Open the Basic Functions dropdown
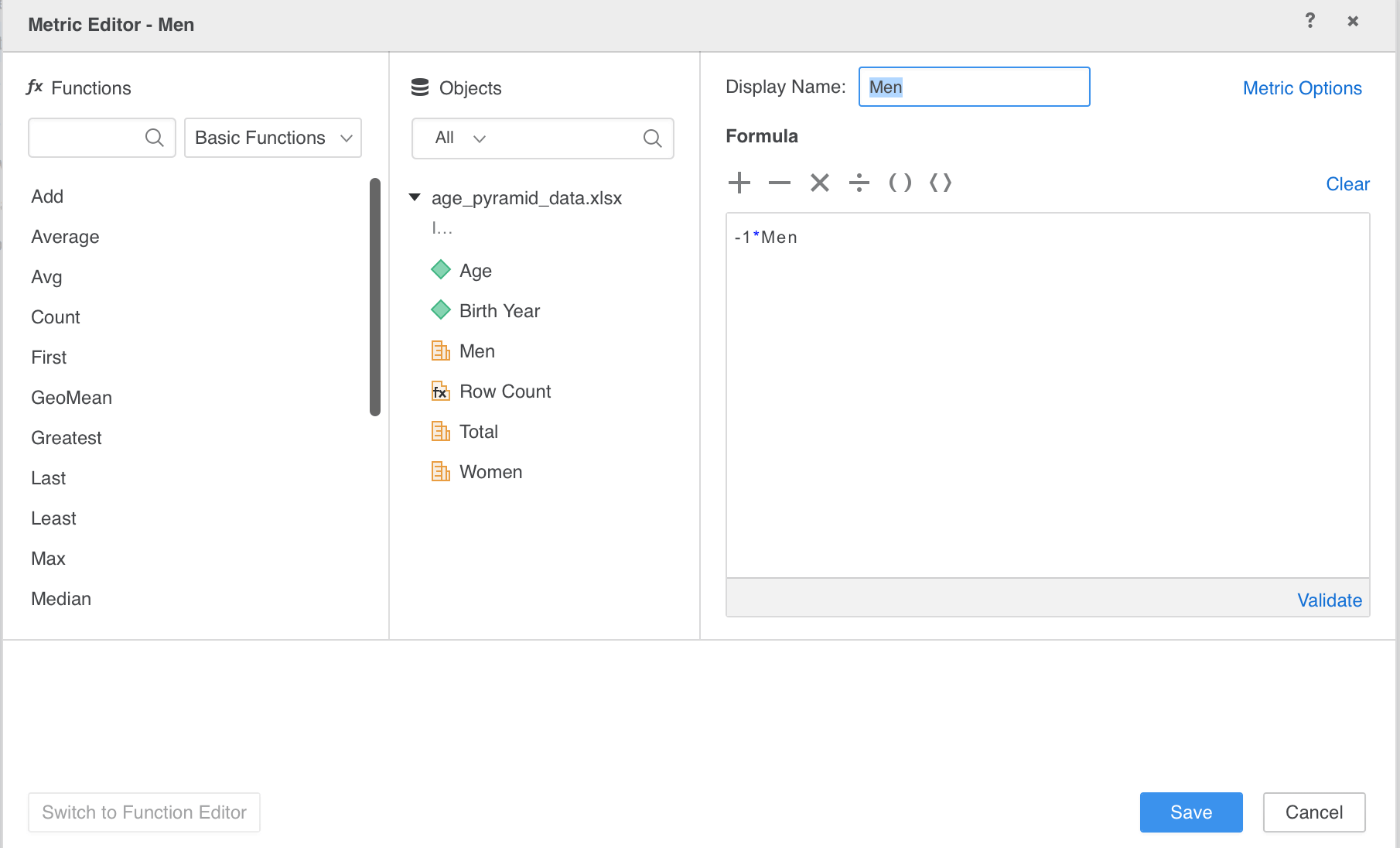Screen dimensions: 1400x848 click(x=273, y=138)
